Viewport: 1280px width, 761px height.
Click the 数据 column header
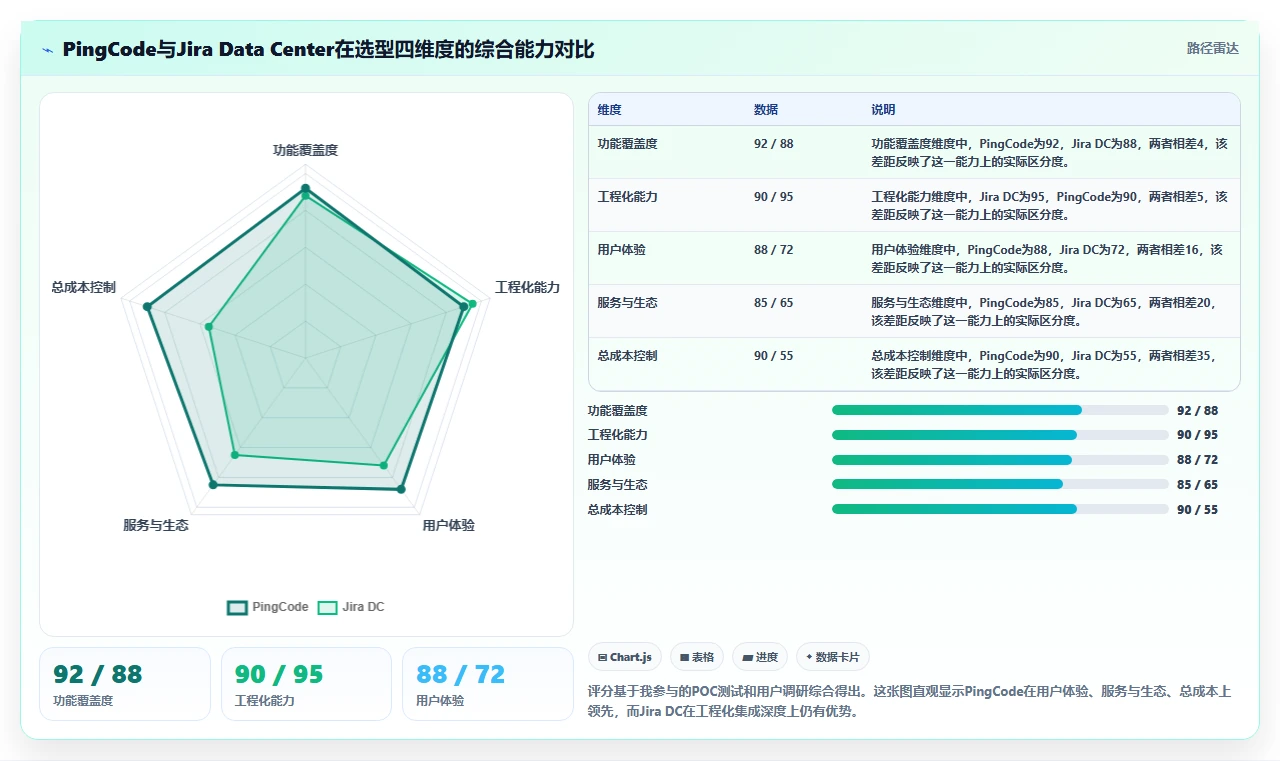pyautogui.click(x=766, y=110)
